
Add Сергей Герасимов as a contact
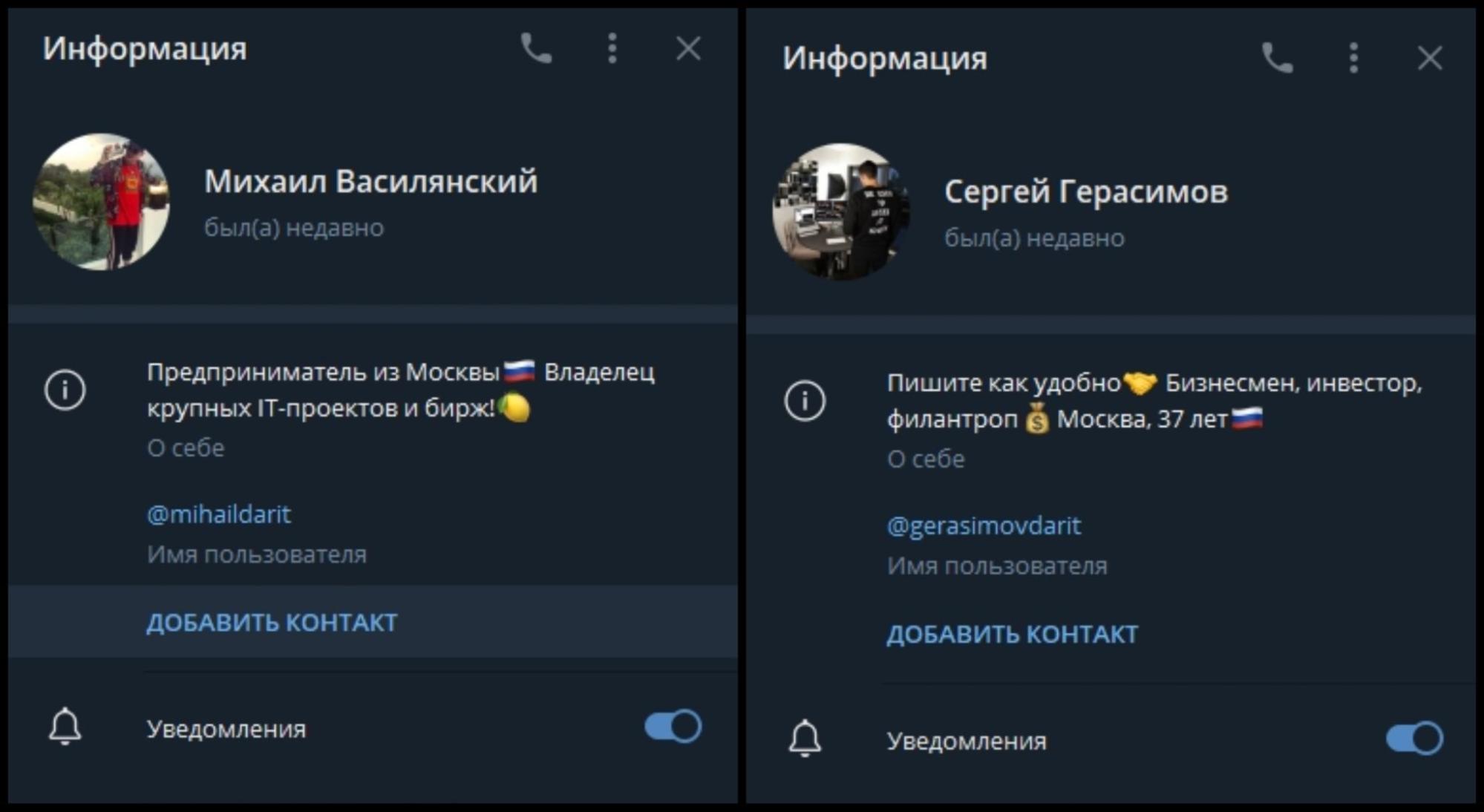tap(1012, 634)
